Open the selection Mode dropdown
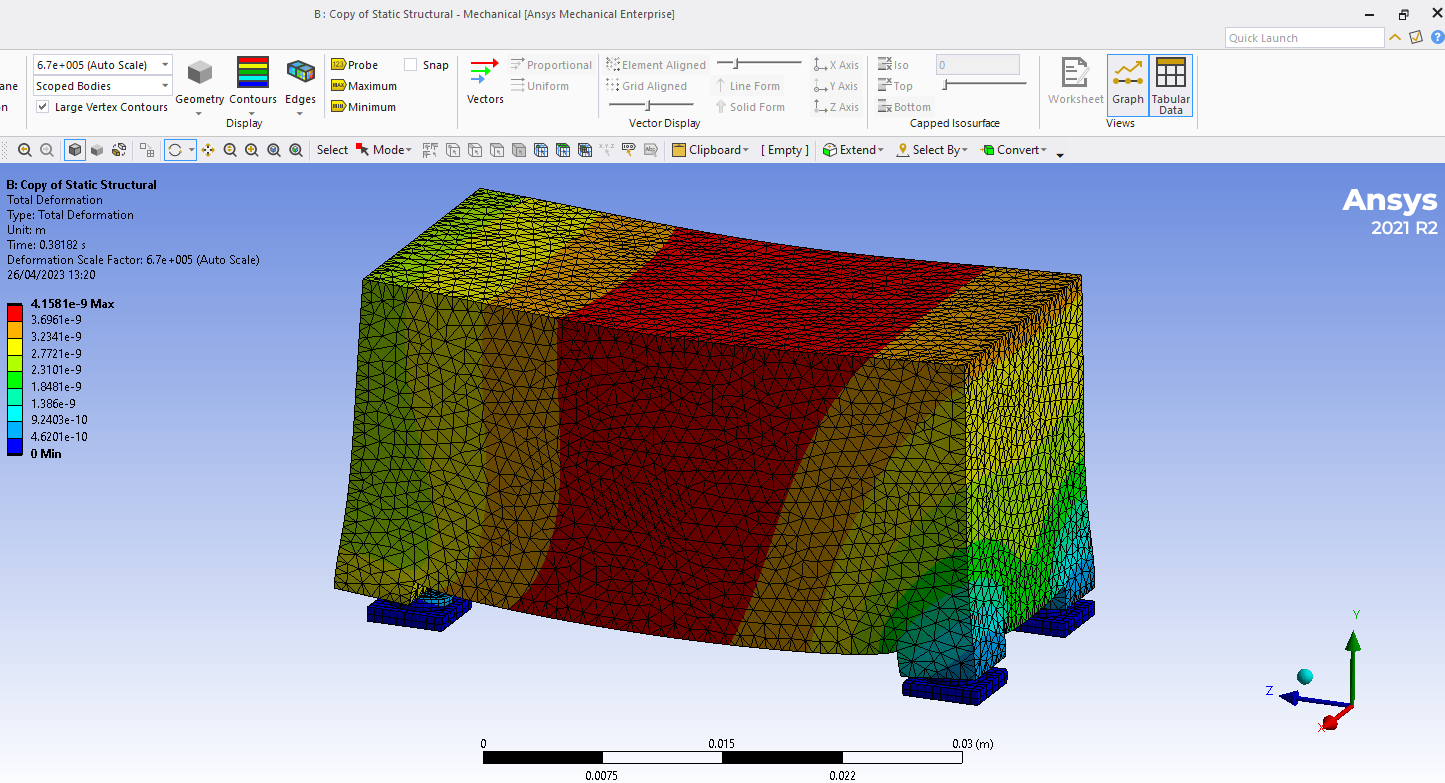 384,150
